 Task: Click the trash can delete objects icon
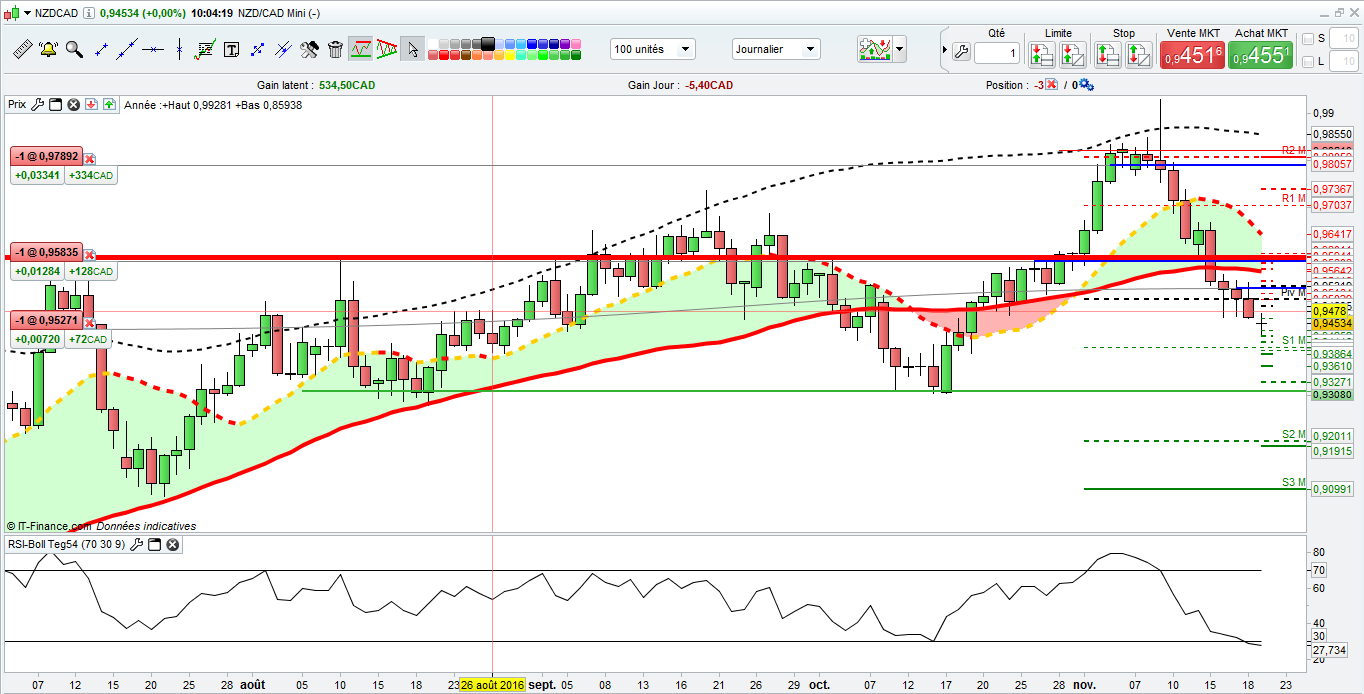(x=335, y=49)
